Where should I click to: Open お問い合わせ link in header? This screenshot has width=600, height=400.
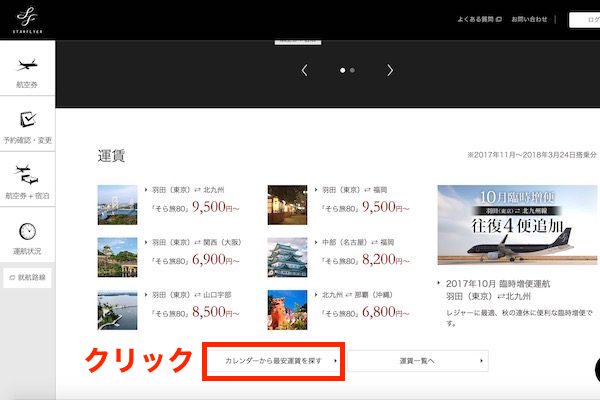(x=529, y=19)
